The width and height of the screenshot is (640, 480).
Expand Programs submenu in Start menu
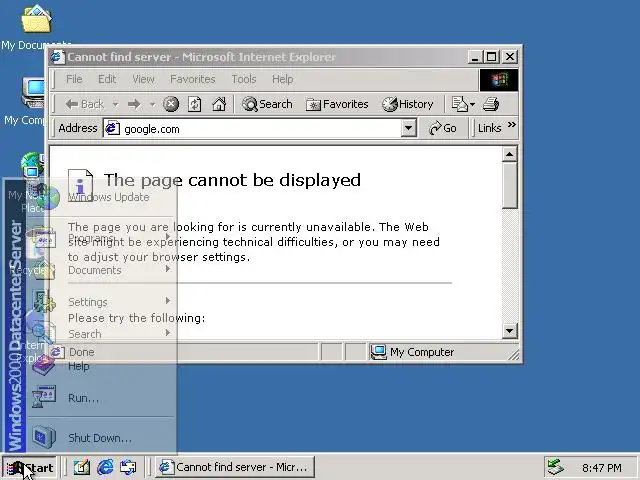coord(100,237)
